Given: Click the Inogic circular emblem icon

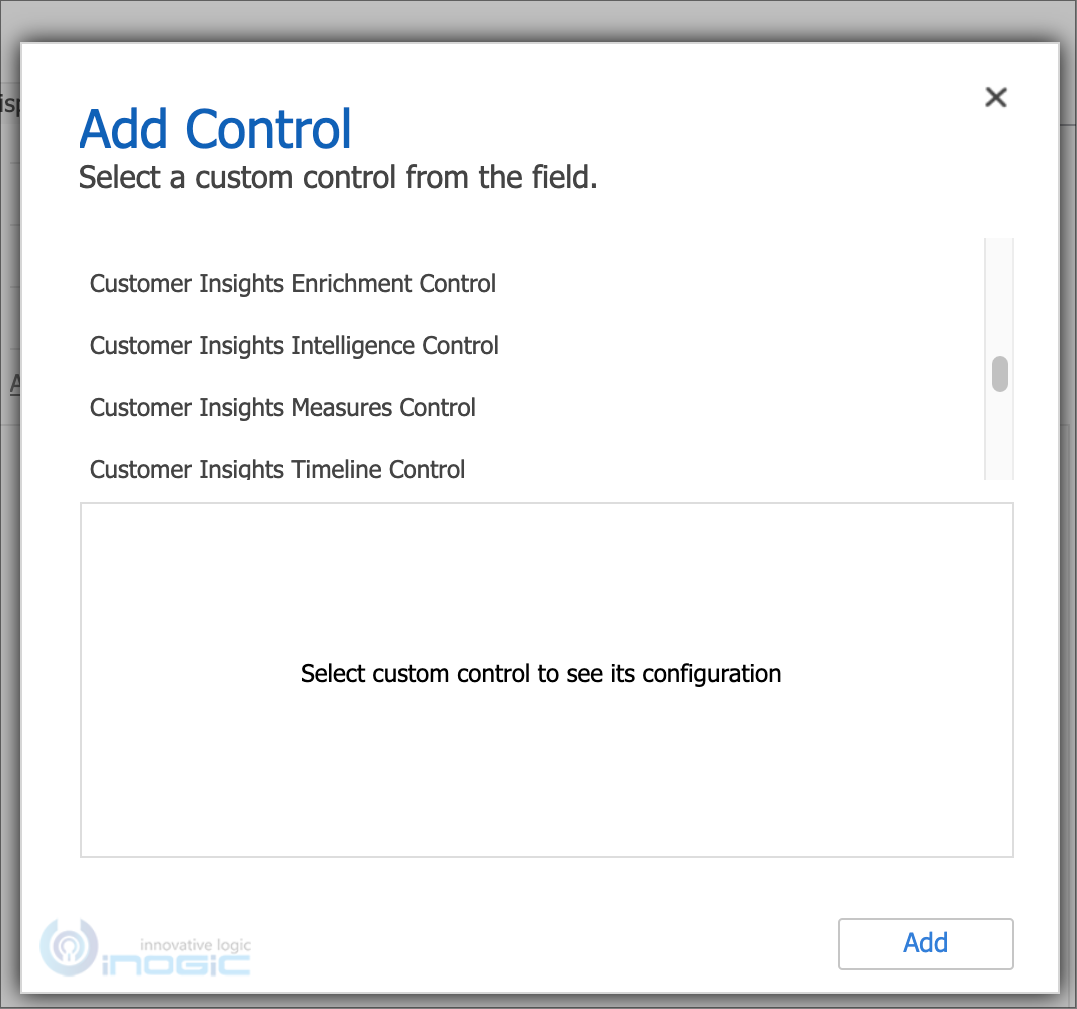Looking at the screenshot, I should 69,948.
